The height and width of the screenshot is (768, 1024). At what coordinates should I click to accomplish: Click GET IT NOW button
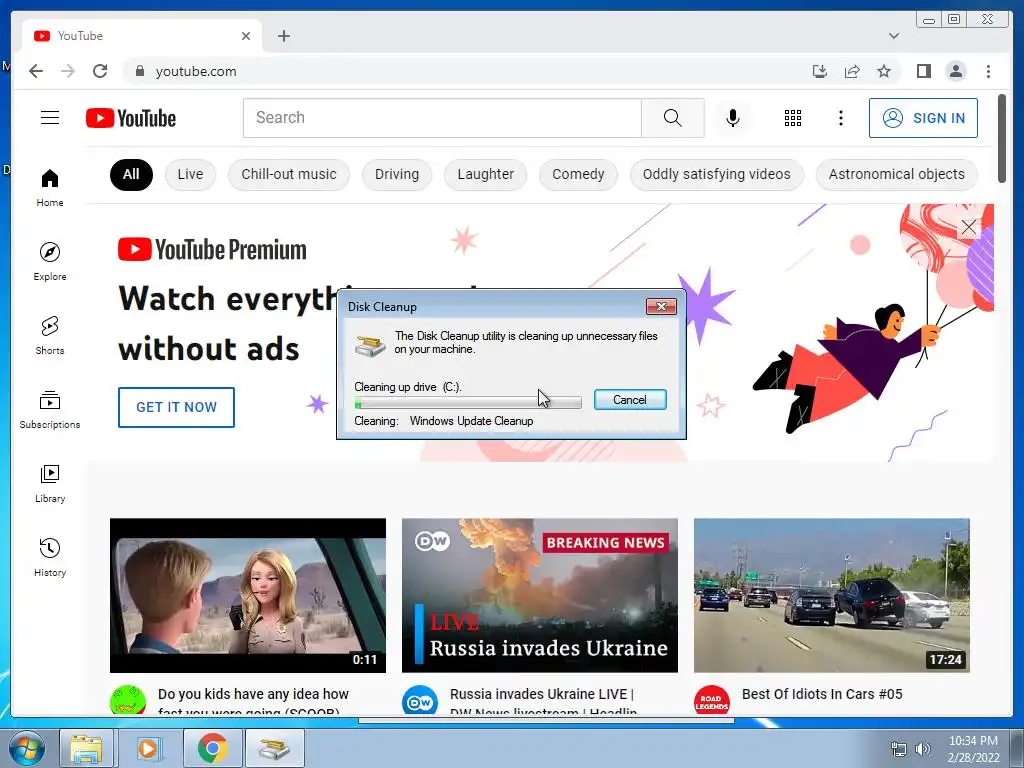[x=176, y=408]
